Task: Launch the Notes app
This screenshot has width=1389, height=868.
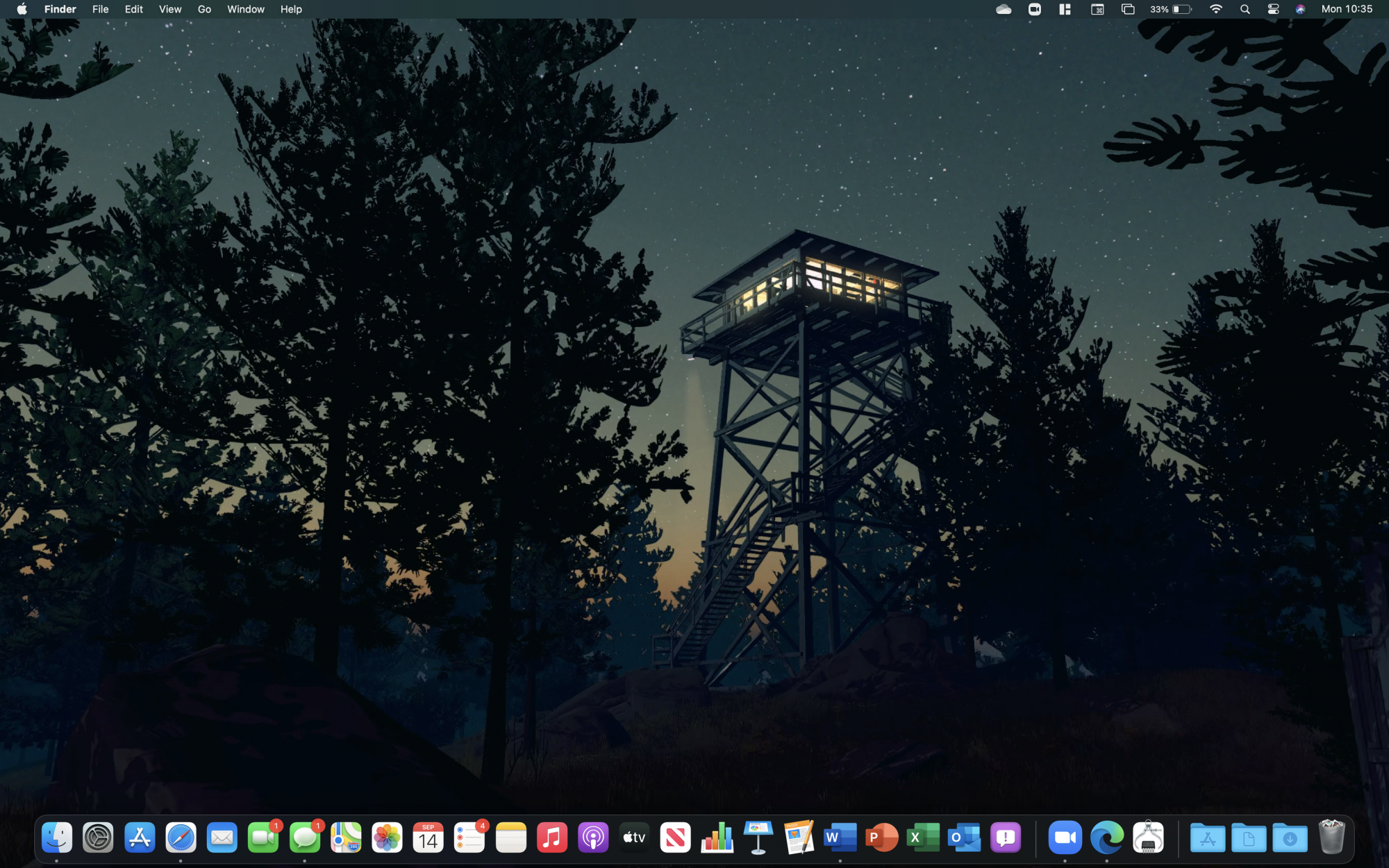Action: (511, 837)
